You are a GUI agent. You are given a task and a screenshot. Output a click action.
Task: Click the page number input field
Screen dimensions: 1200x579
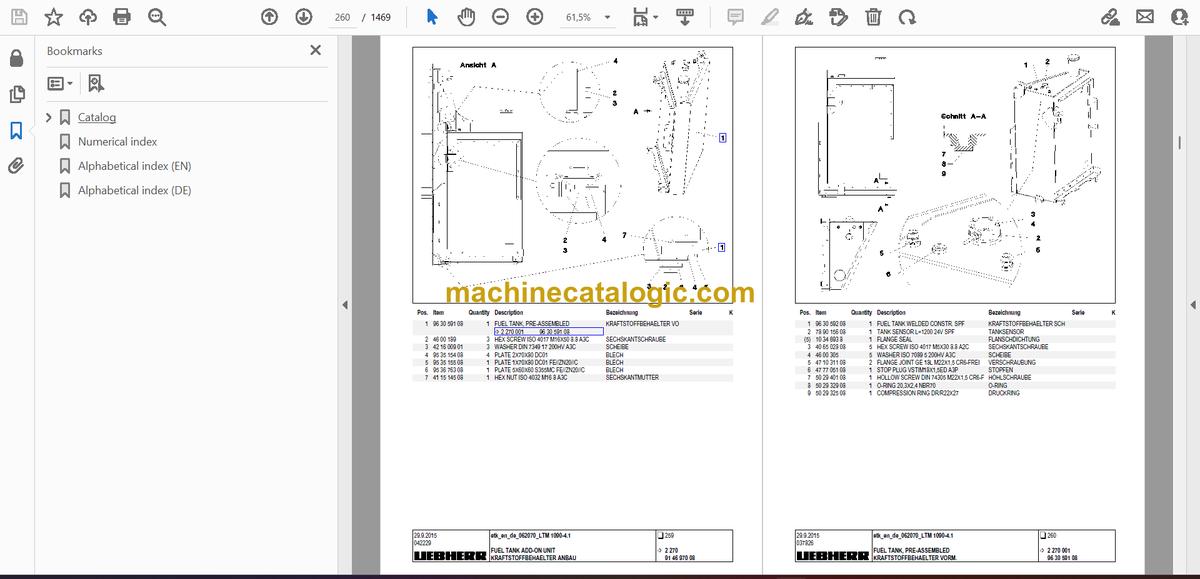tap(343, 17)
